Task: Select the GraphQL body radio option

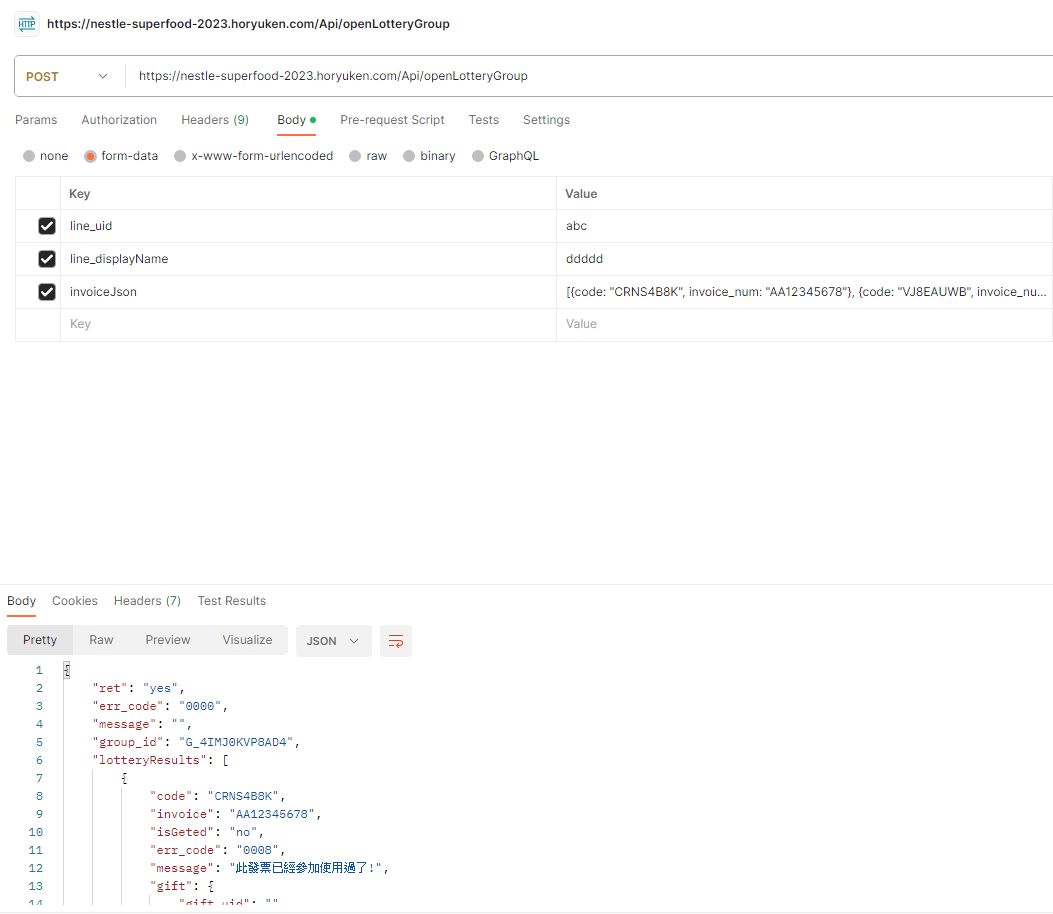Action: [x=478, y=156]
